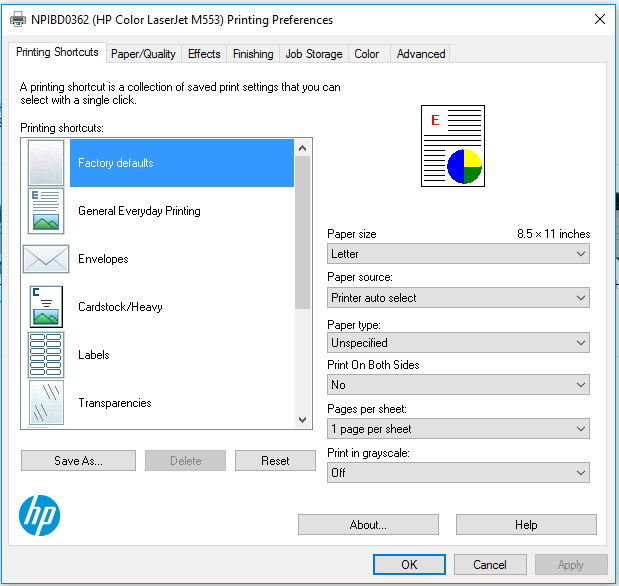This screenshot has height=586, width=619.
Task: Open the Print On Both Sides dropdown
Action: (x=458, y=385)
